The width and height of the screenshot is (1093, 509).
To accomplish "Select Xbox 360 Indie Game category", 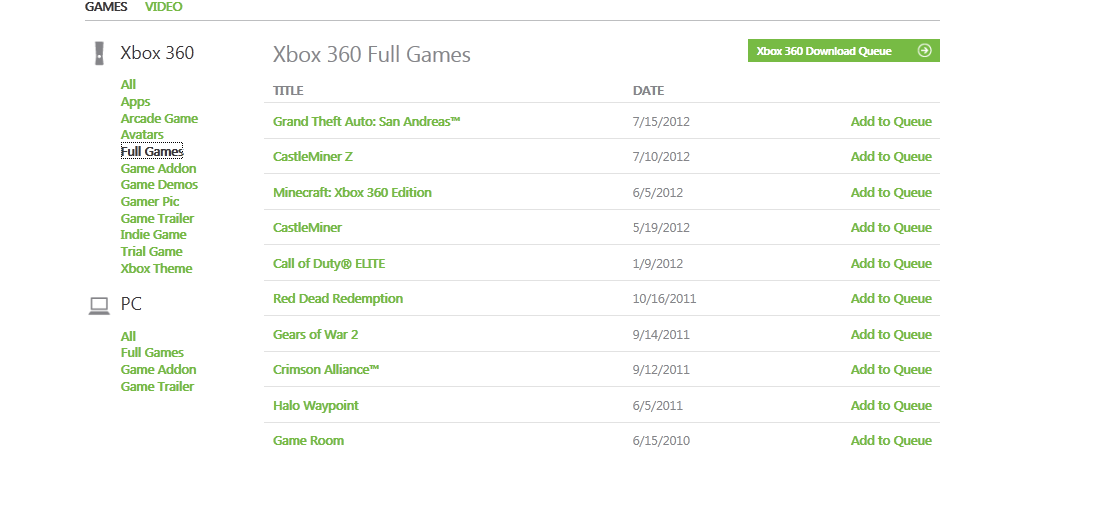I will coord(153,235).
